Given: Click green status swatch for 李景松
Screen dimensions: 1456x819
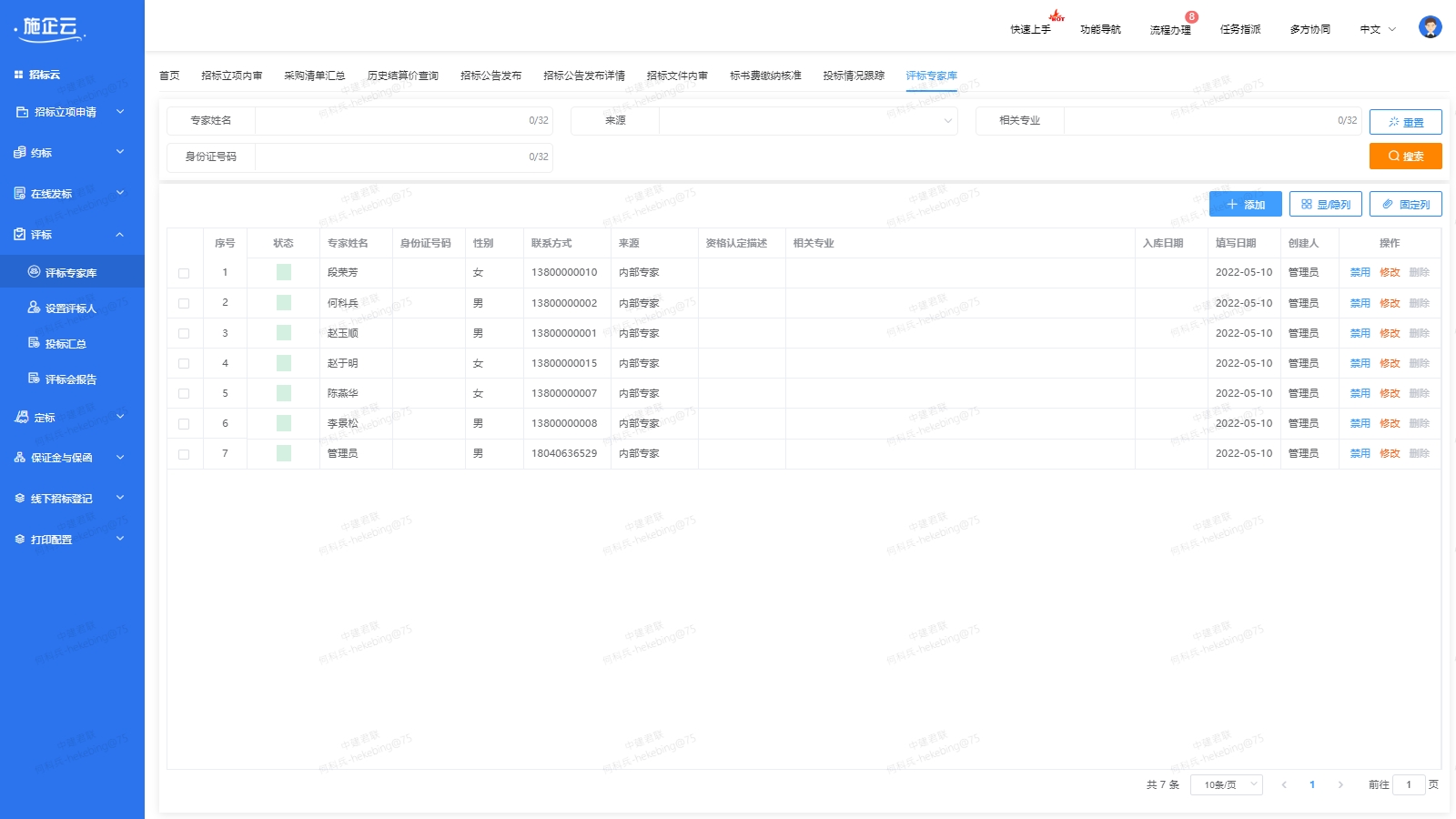Looking at the screenshot, I should pos(284,423).
